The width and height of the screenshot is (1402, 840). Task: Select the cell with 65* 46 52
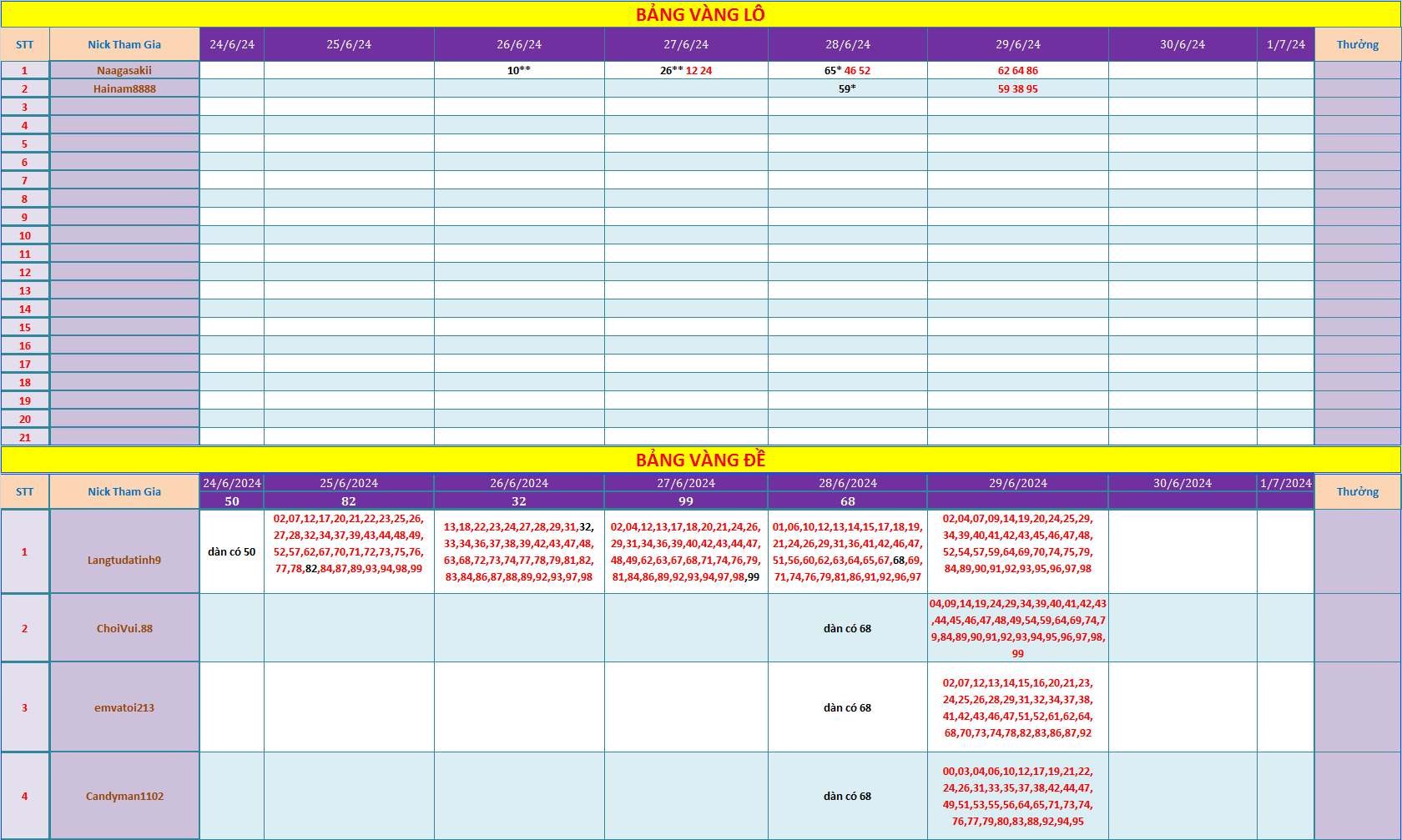[x=848, y=70]
